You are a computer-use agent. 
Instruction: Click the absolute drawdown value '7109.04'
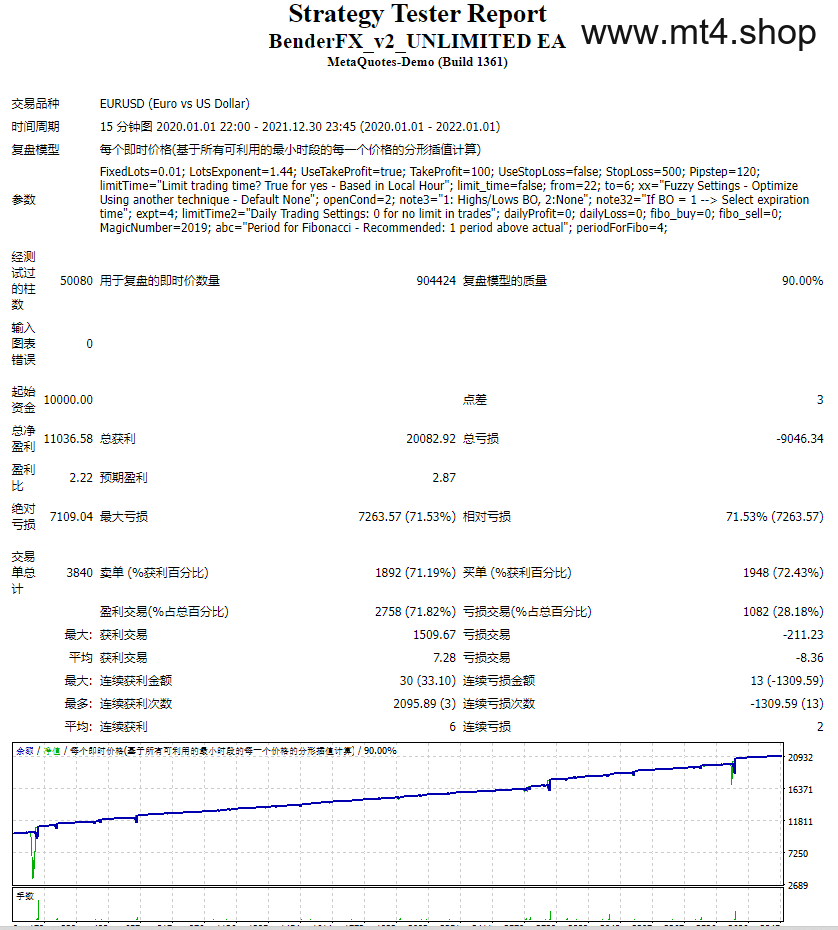click(71, 517)
